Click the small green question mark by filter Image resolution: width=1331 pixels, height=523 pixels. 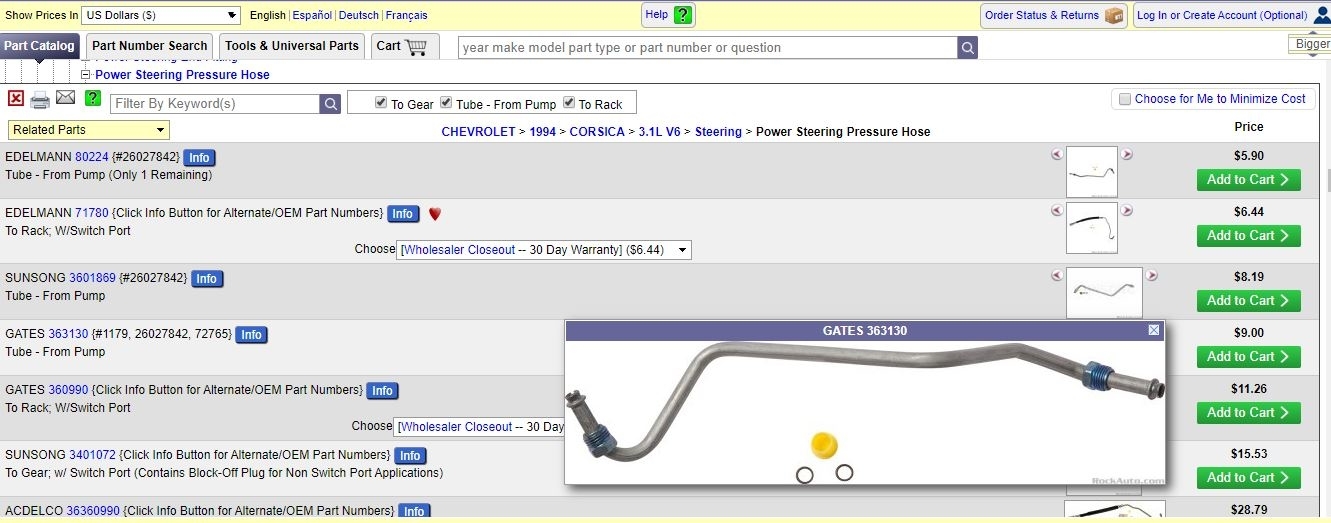click(x=92, y=98)
